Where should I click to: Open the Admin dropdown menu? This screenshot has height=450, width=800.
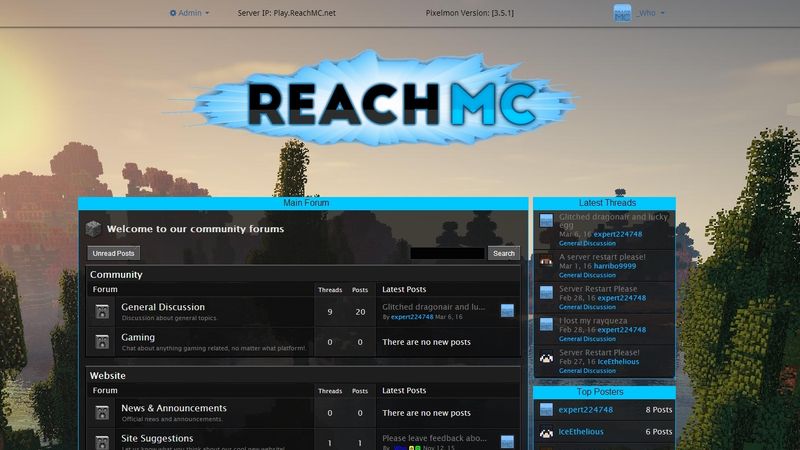tap(189, 13)
